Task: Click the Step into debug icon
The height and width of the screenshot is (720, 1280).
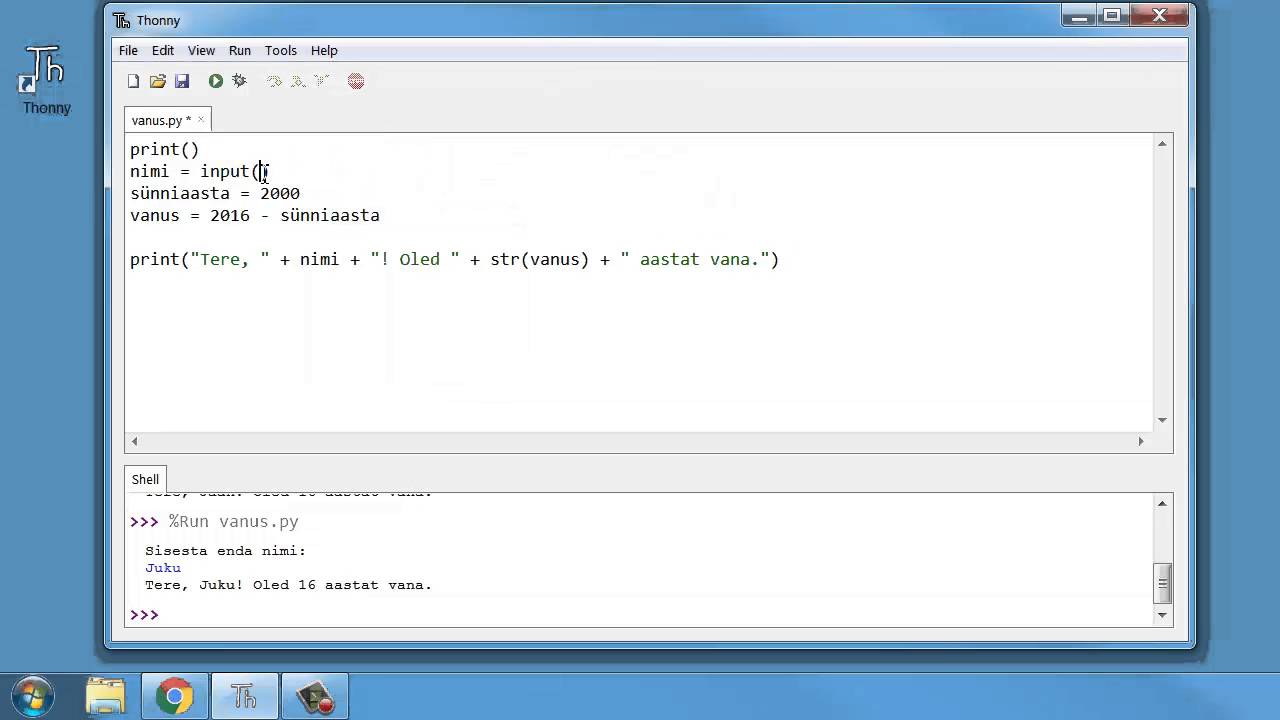Action: coord(298,81)
